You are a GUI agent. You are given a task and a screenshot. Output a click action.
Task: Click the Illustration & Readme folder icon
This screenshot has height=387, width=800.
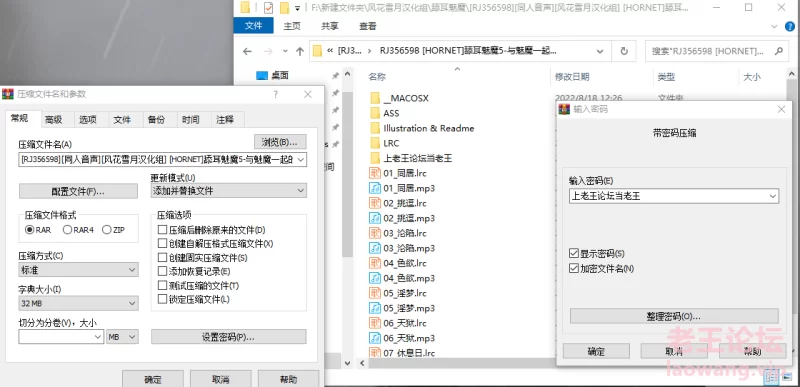click(x=375, y=128)
